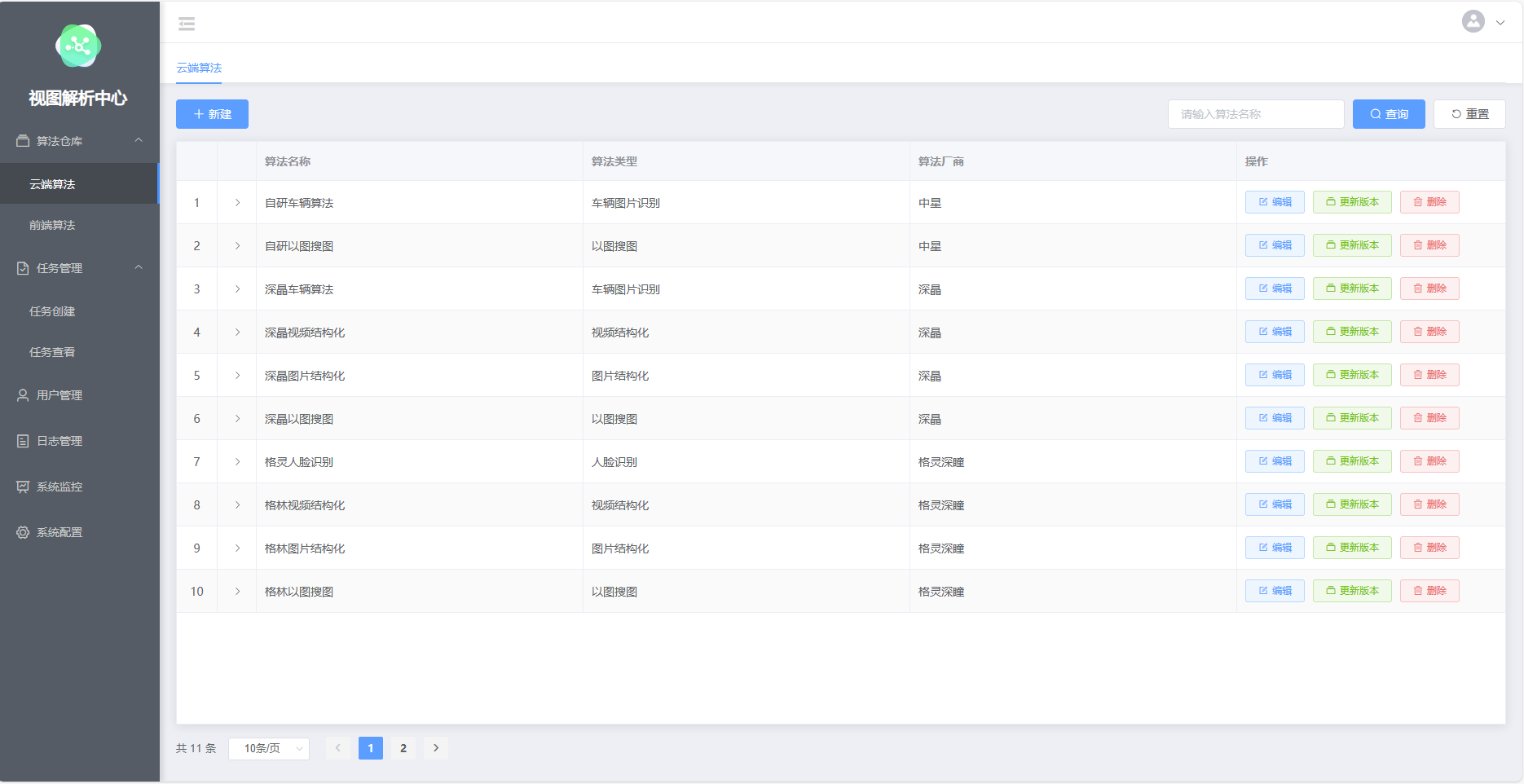Open 用户管理 in the sidebar
This screenshot has width=1524, height=784.
click(79, 395)
